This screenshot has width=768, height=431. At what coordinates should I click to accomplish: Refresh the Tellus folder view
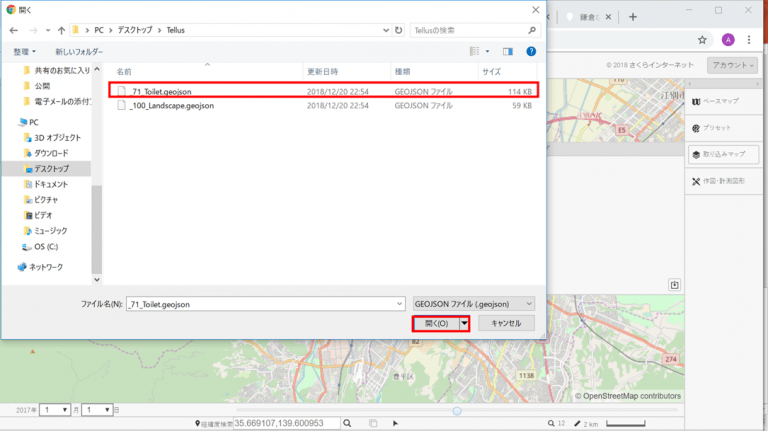[399, 30]
